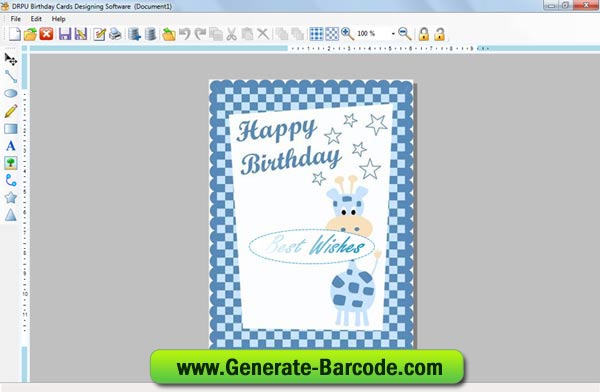Delete the selected object
This screenshot has width=600, height=392.
263,34
